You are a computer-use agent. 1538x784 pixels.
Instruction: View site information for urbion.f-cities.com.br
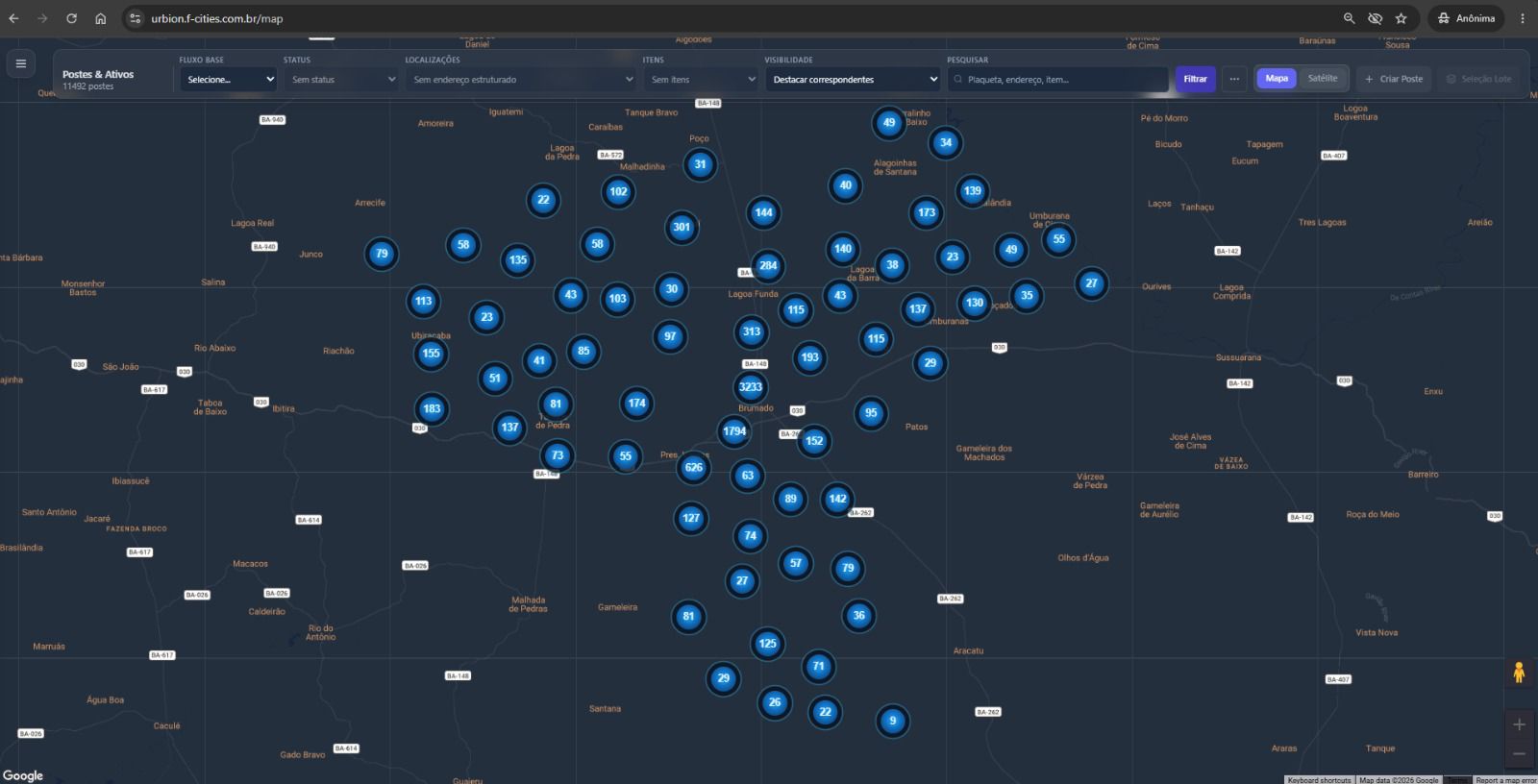136,18
